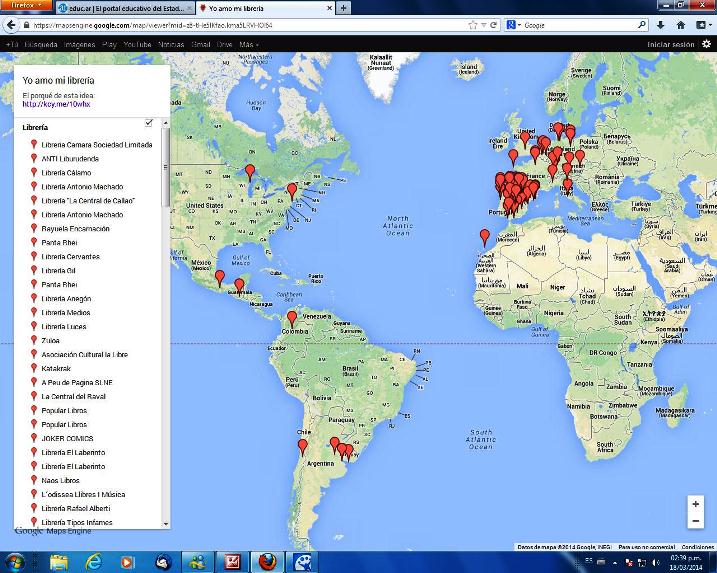The image size is (717, 573).
Task: Click the Iniciar sesión link
Action: (x=670, y=45)
